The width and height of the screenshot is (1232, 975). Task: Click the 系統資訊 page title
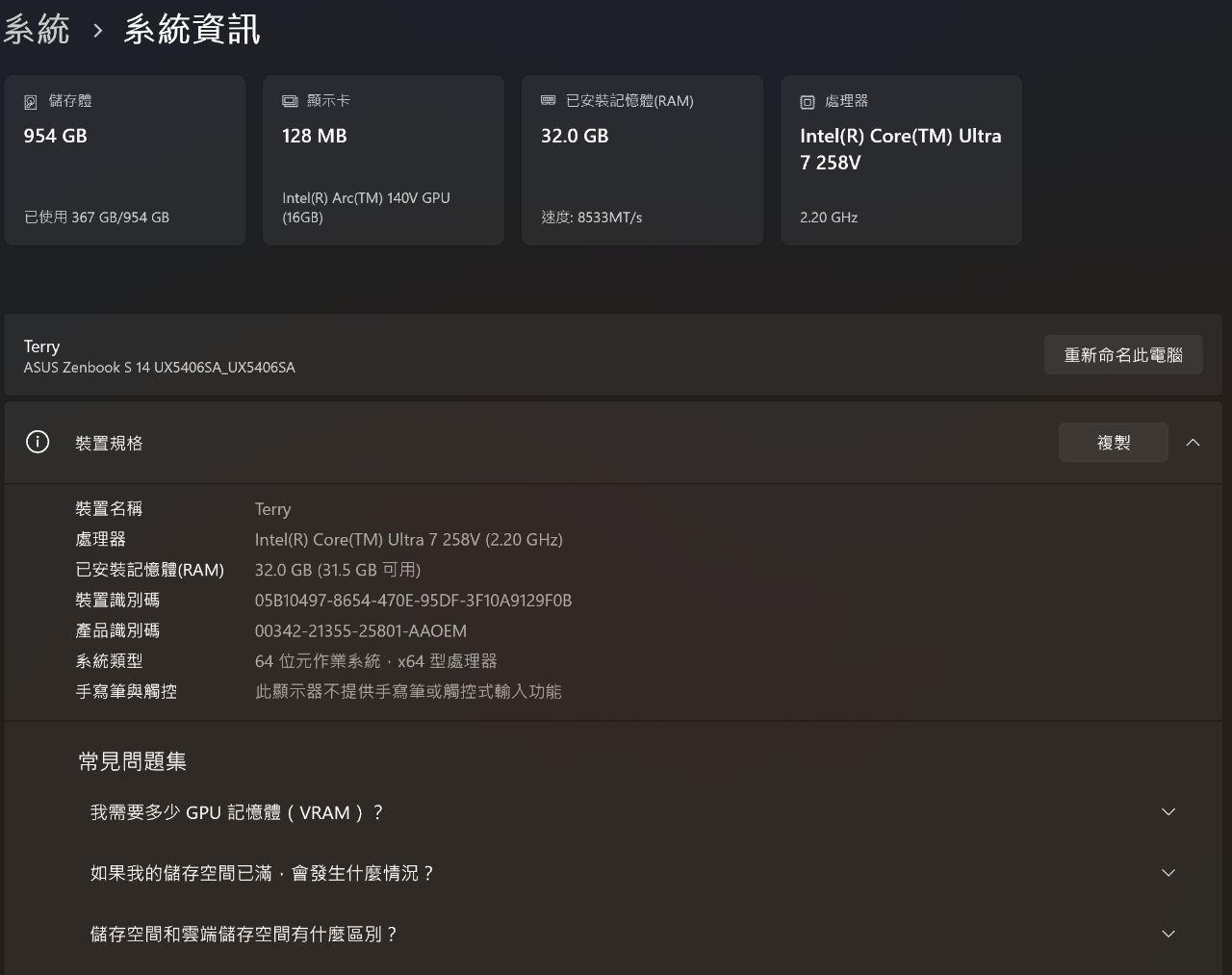(192, 30)
